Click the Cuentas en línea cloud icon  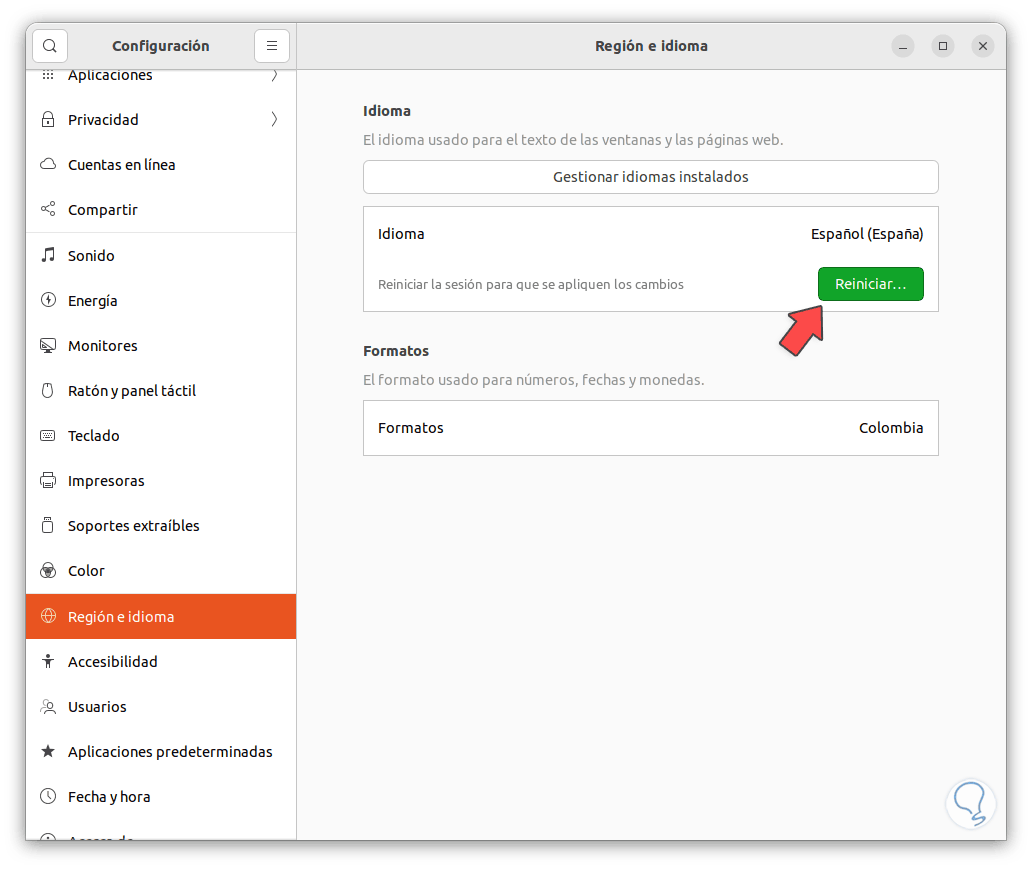click(48, 165)
